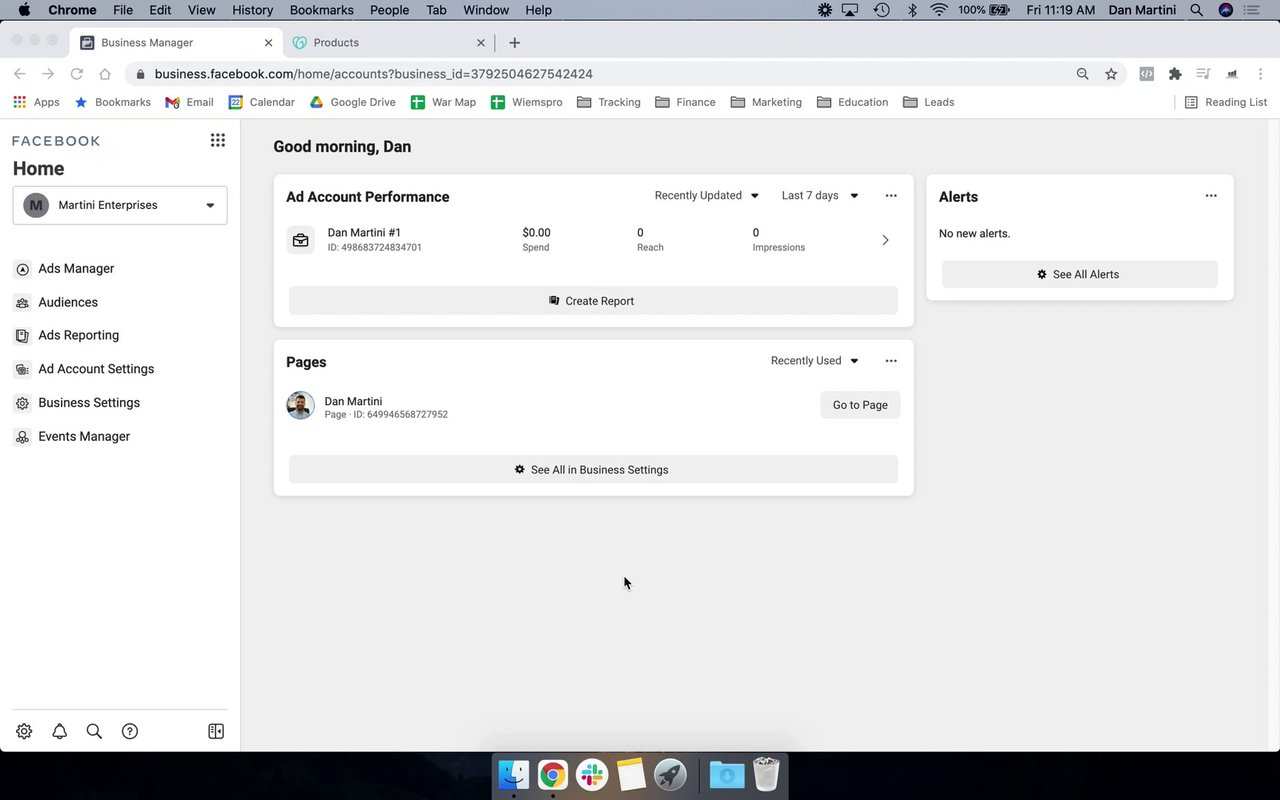The height and width of the screenshot is (800, 1280).
Task: Open the Marketing bookmarks folder
Action: [766, 102]
